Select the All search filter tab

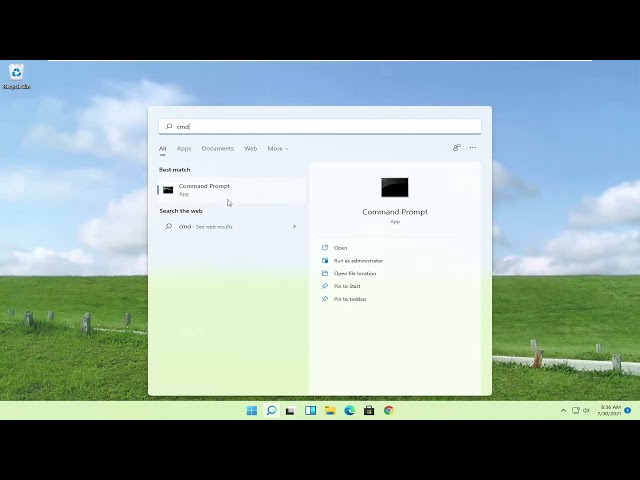click(162, 149)
